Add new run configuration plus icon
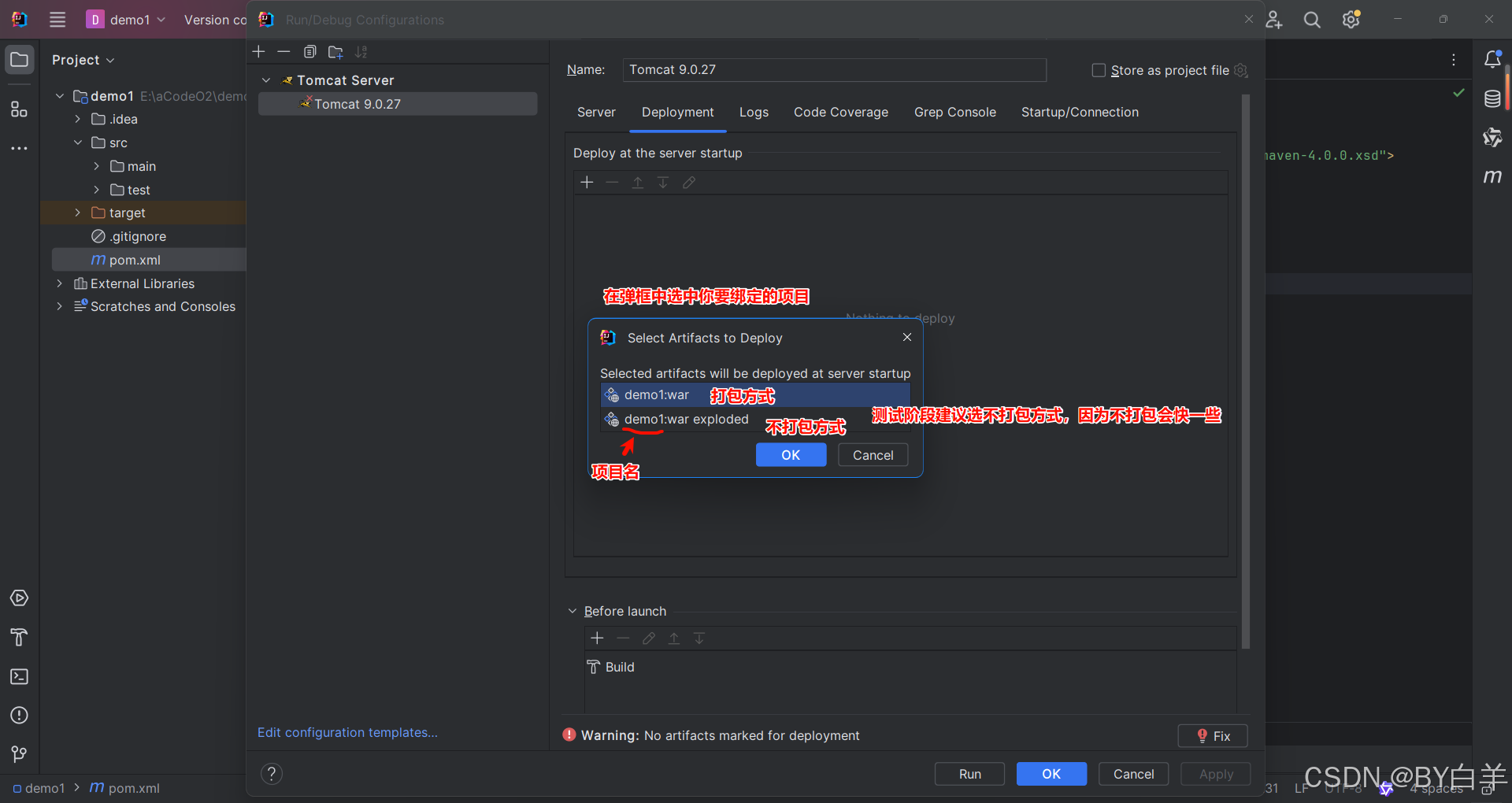The height and width of the screenshot is (803, 1512). pos(258,52)
